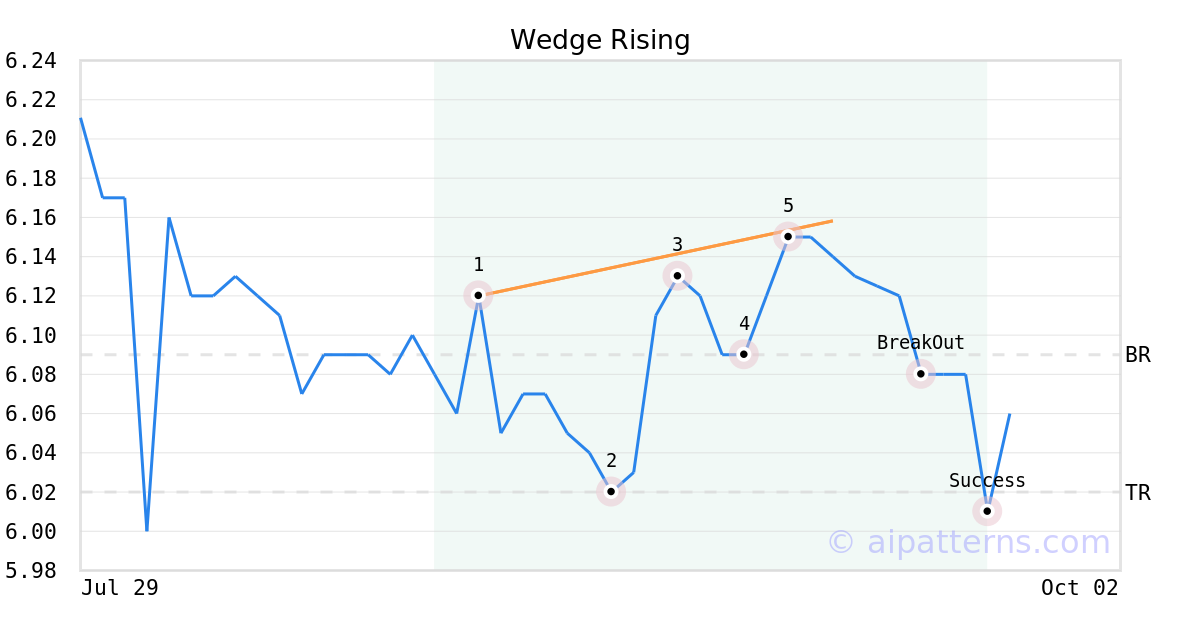Screen dimensions: 1200x630
Task: Select the BreakOut point marker
Action: (x=921, y=374)
